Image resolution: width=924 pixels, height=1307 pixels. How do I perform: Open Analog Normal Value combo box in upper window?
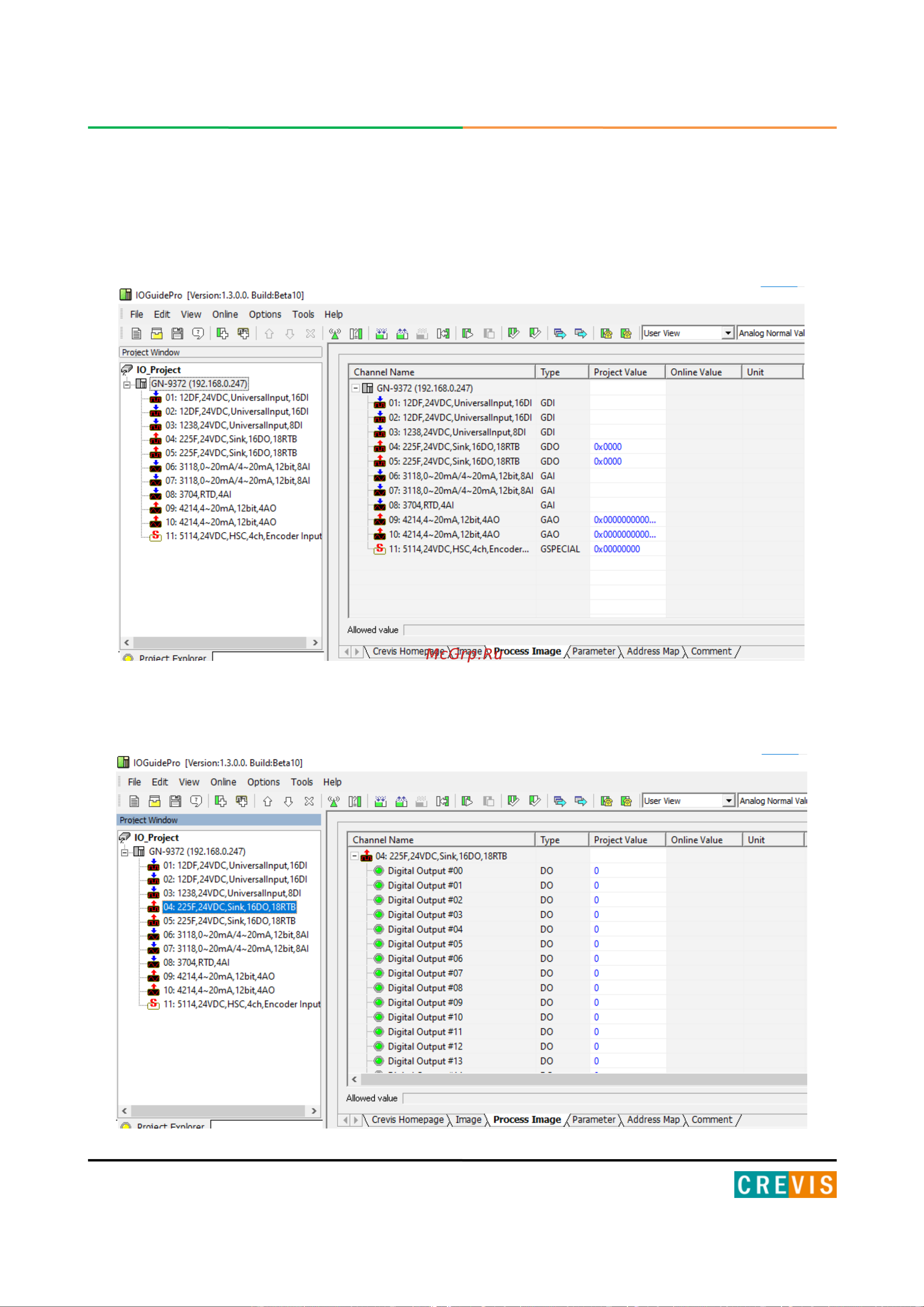pos(771,333)
